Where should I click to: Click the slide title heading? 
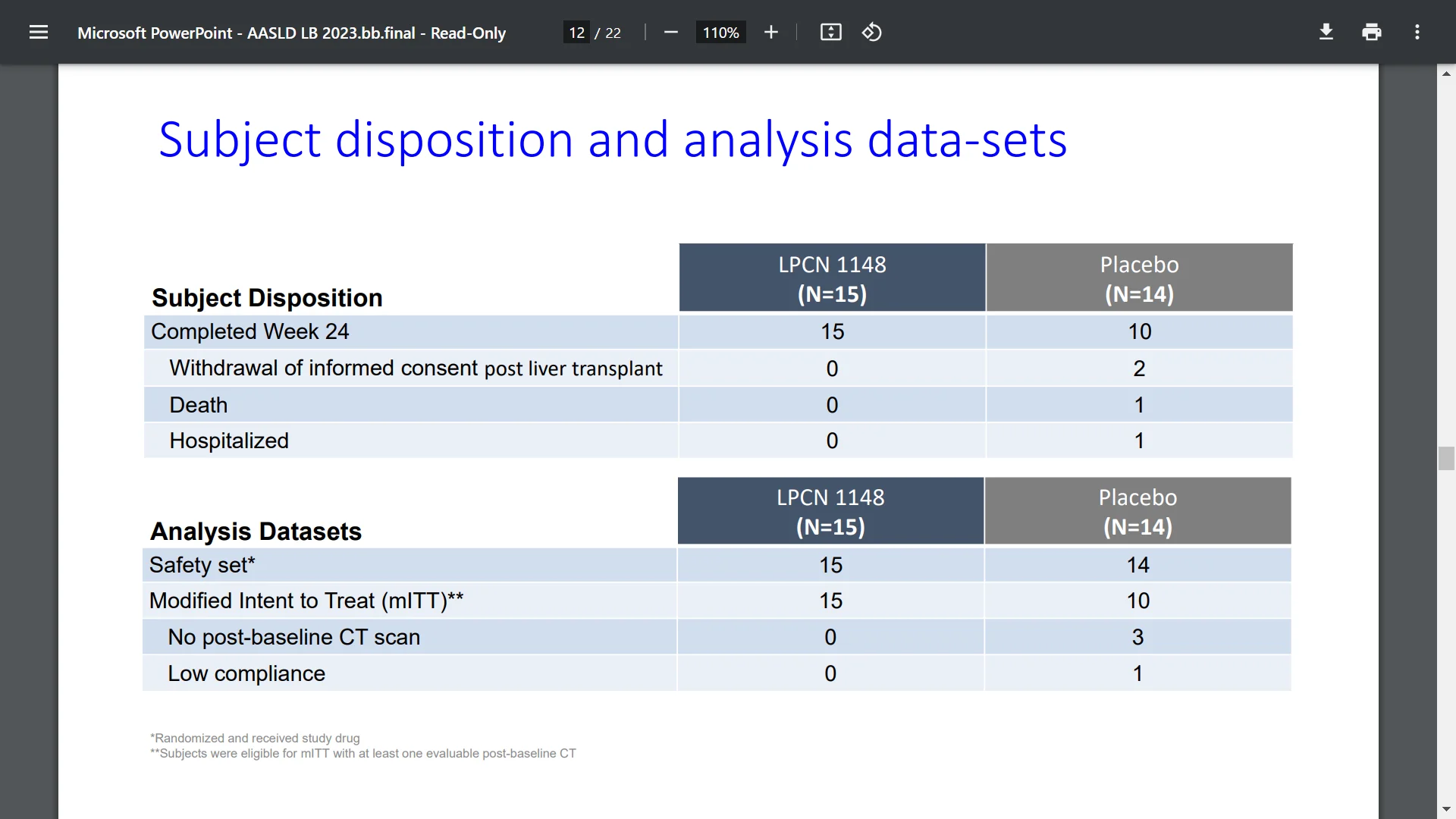click(613, 140)
